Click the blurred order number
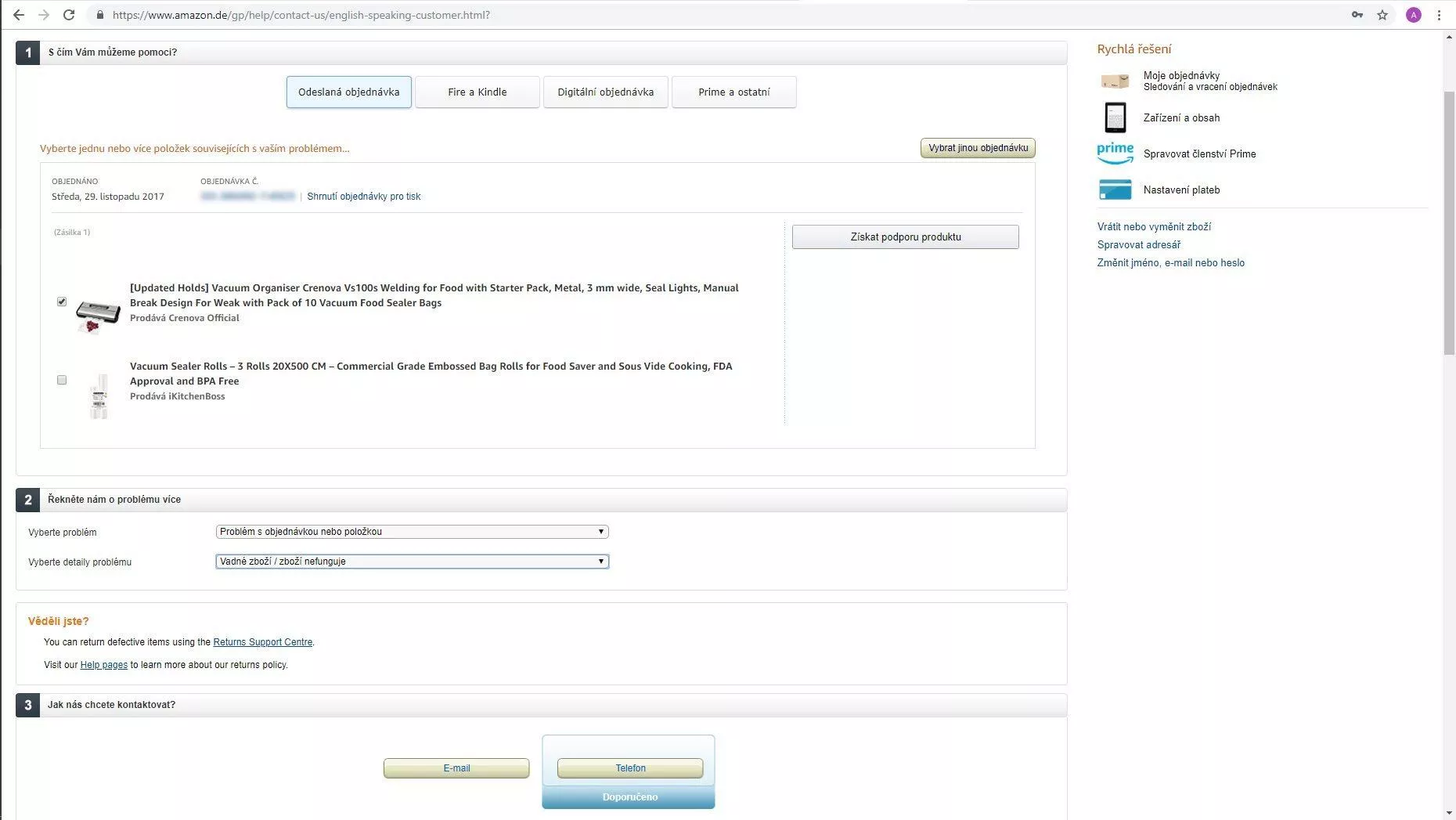Viewport: 1456px width, 820px height. pos(247,197)
